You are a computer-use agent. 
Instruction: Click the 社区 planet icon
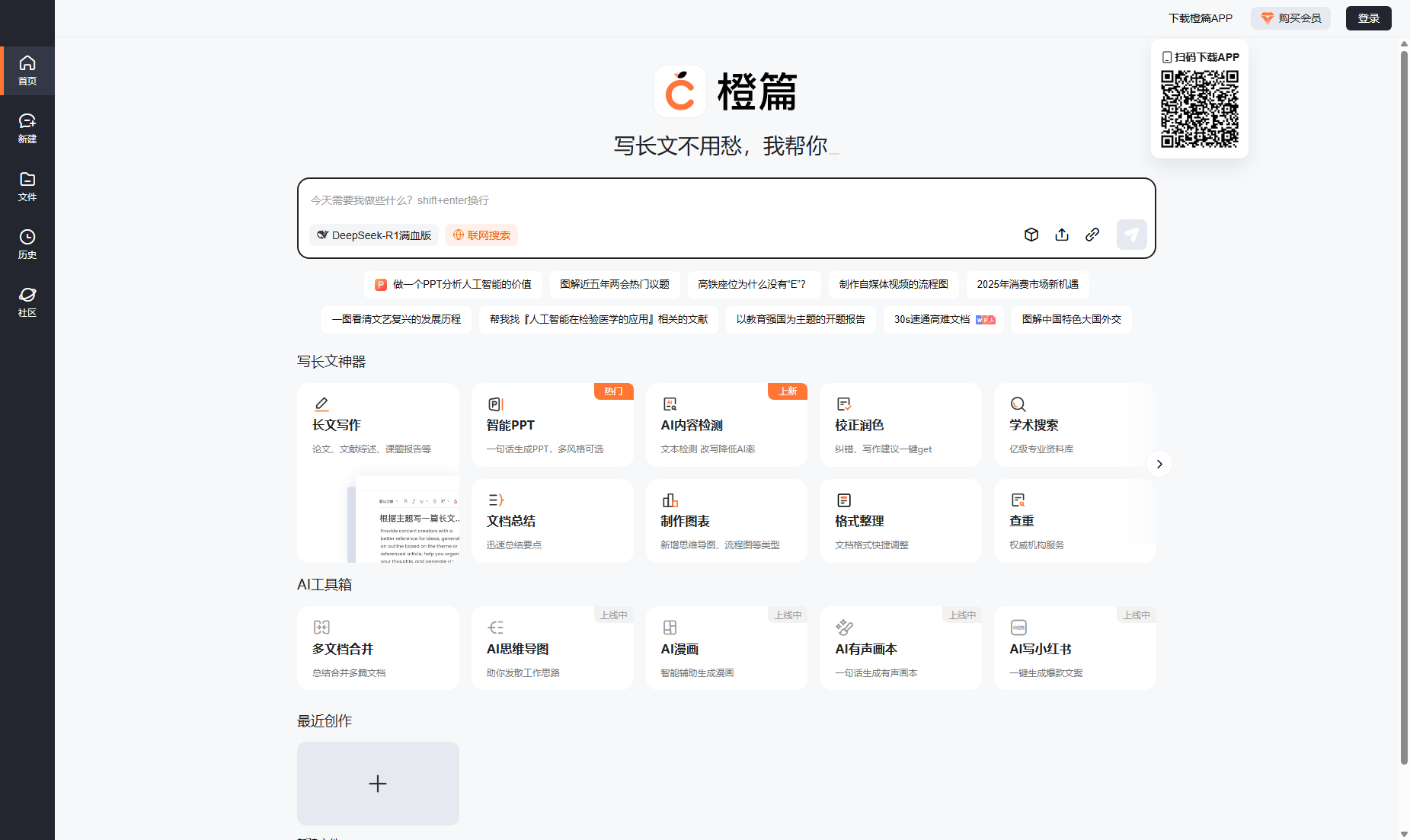27,302
